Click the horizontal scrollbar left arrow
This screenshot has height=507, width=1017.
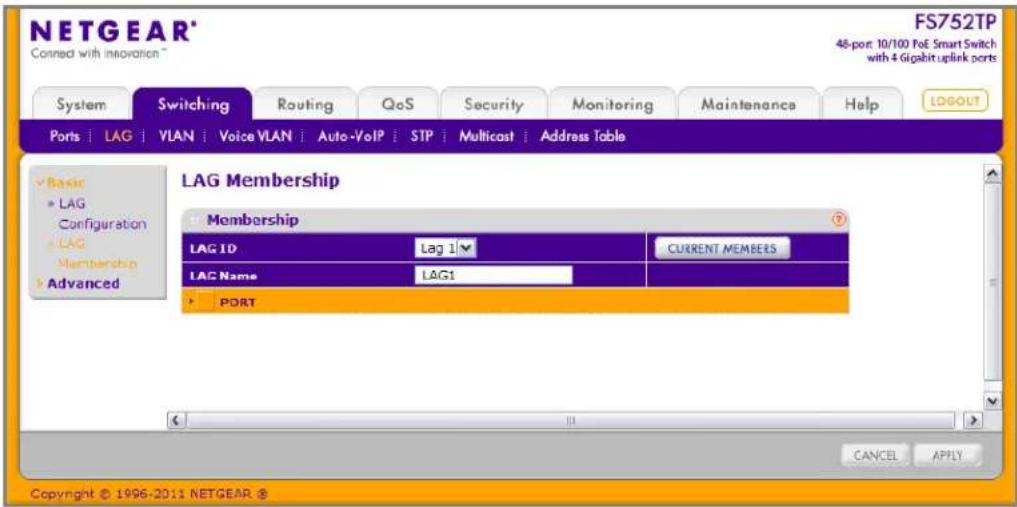(174, 419)
